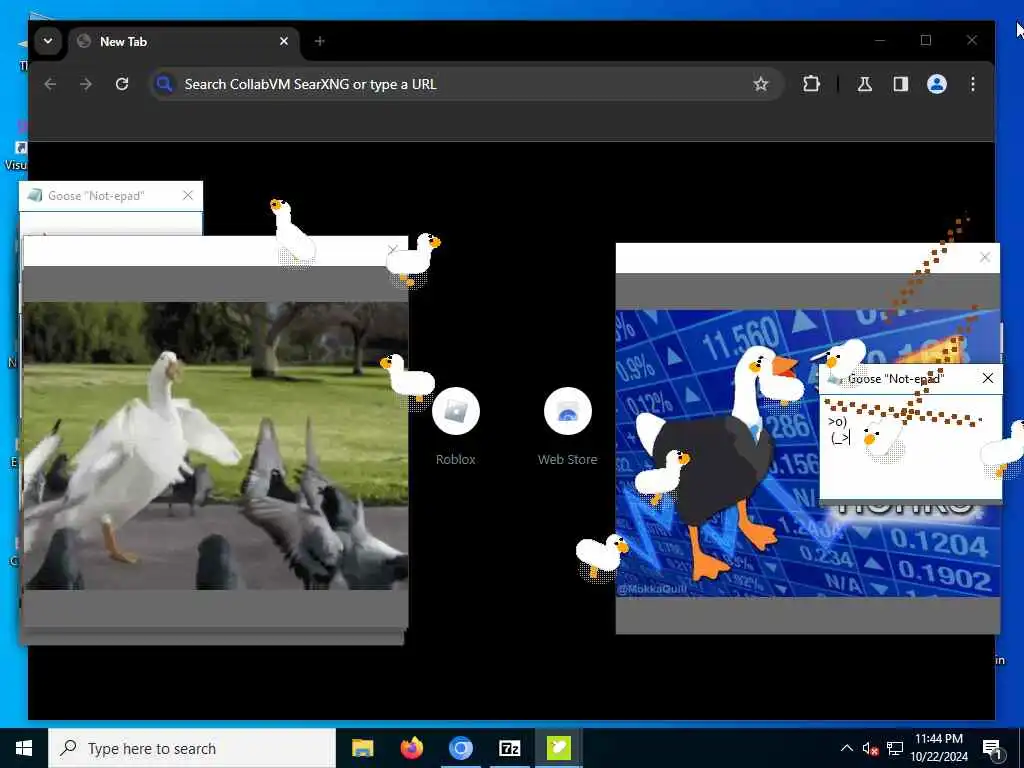Viewport: 1024px width, 768px height.
Task: Close the goose and pigeons image window
Action: pyautogui.click(x=392, y=250)
